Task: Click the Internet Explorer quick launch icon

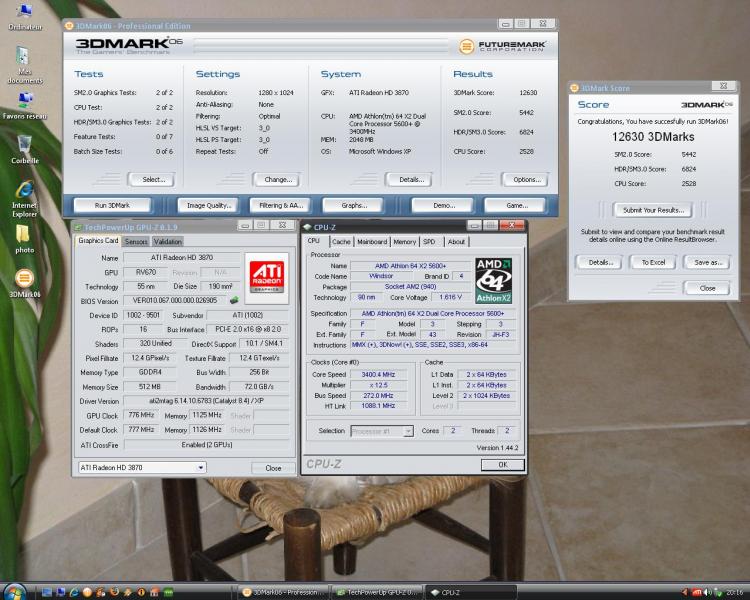Action: pos(74,592)
